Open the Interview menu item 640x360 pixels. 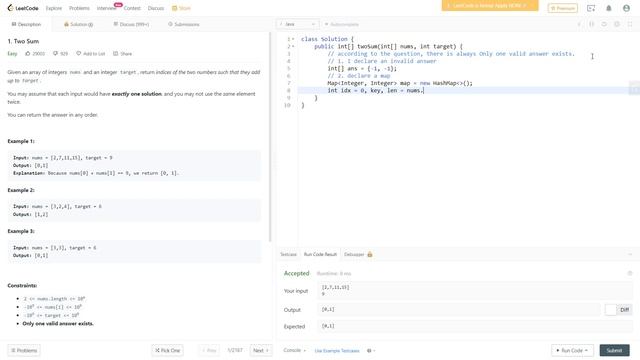106,8
